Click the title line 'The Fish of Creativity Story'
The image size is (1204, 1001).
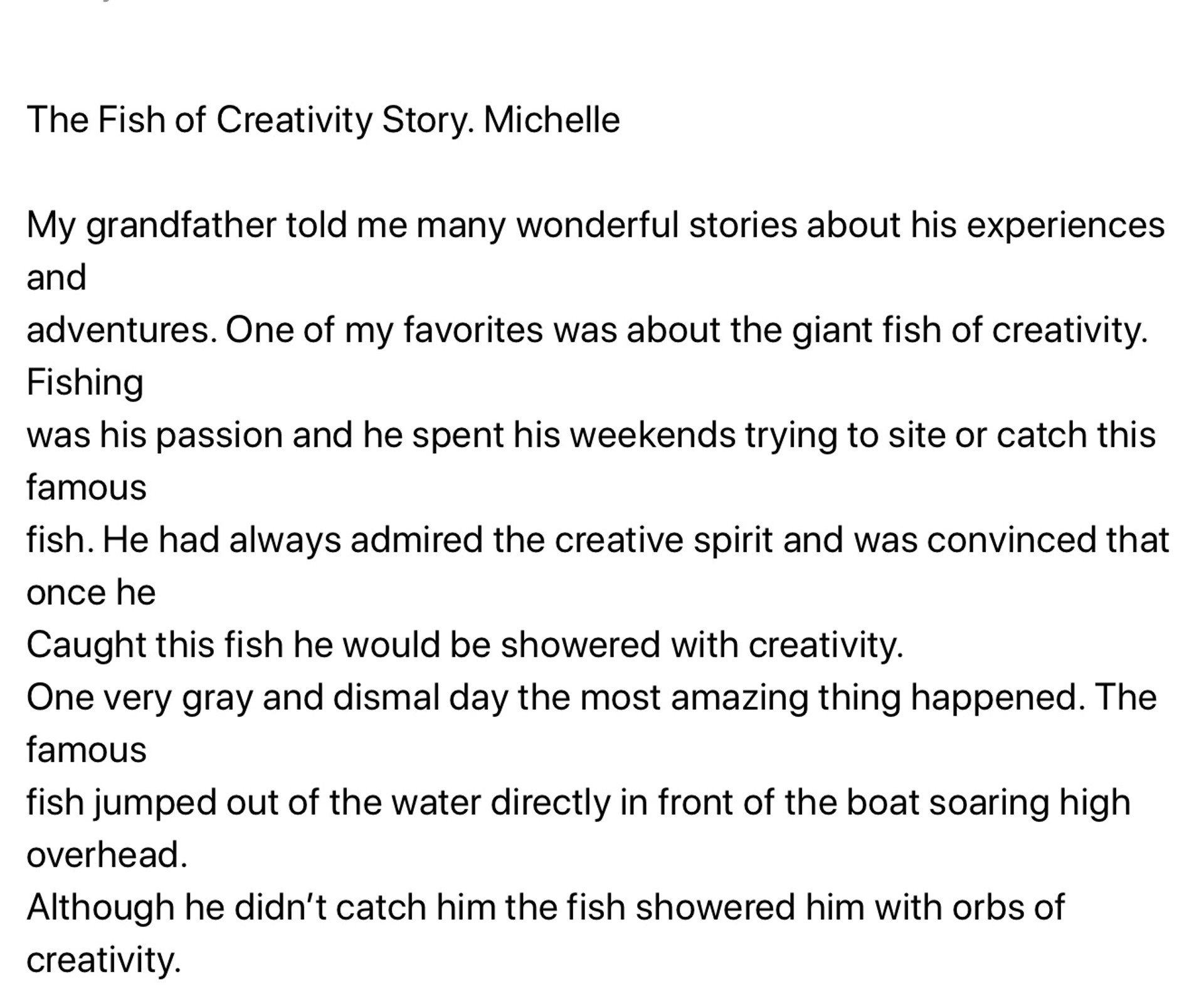coord(250,120)
